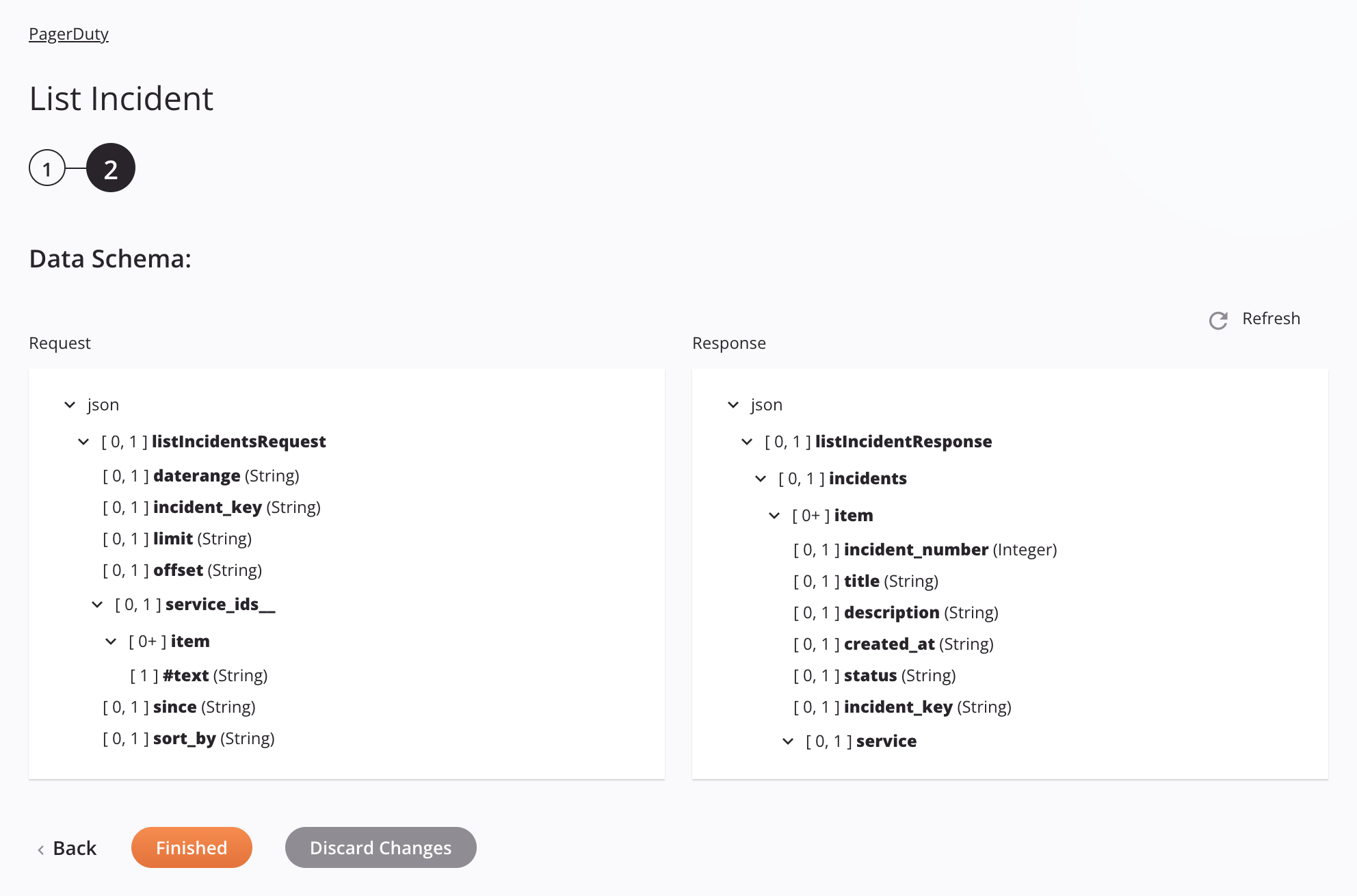Toggle visibility of Response data schema
This screenshot has height=896, width=1357.
point(732,404)
